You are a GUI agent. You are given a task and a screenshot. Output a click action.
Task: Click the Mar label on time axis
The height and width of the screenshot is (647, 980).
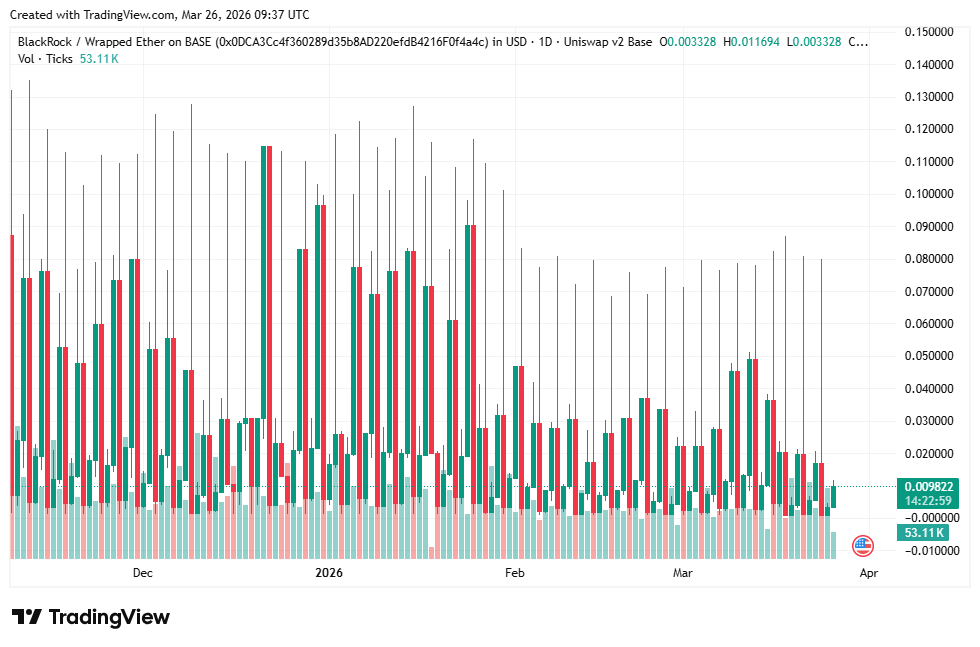click(x=682, y=573)
